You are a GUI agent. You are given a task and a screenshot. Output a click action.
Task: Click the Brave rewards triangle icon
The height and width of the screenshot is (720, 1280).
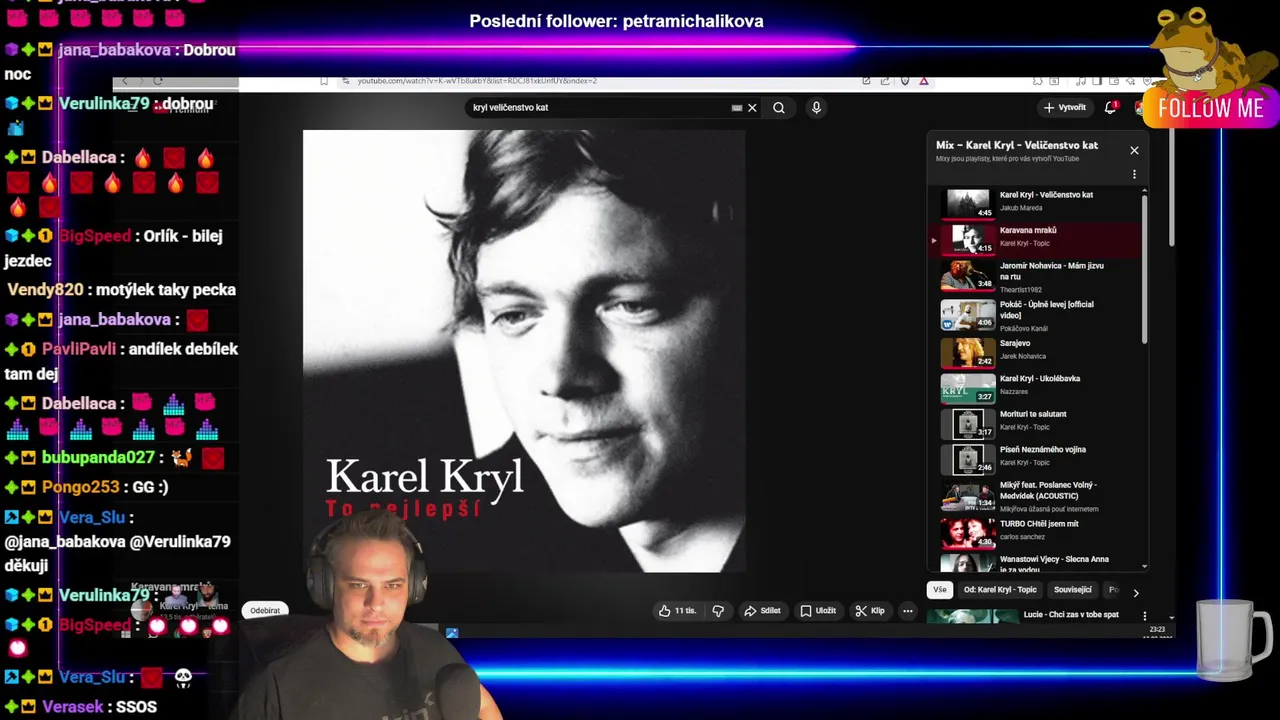(924, 81)
